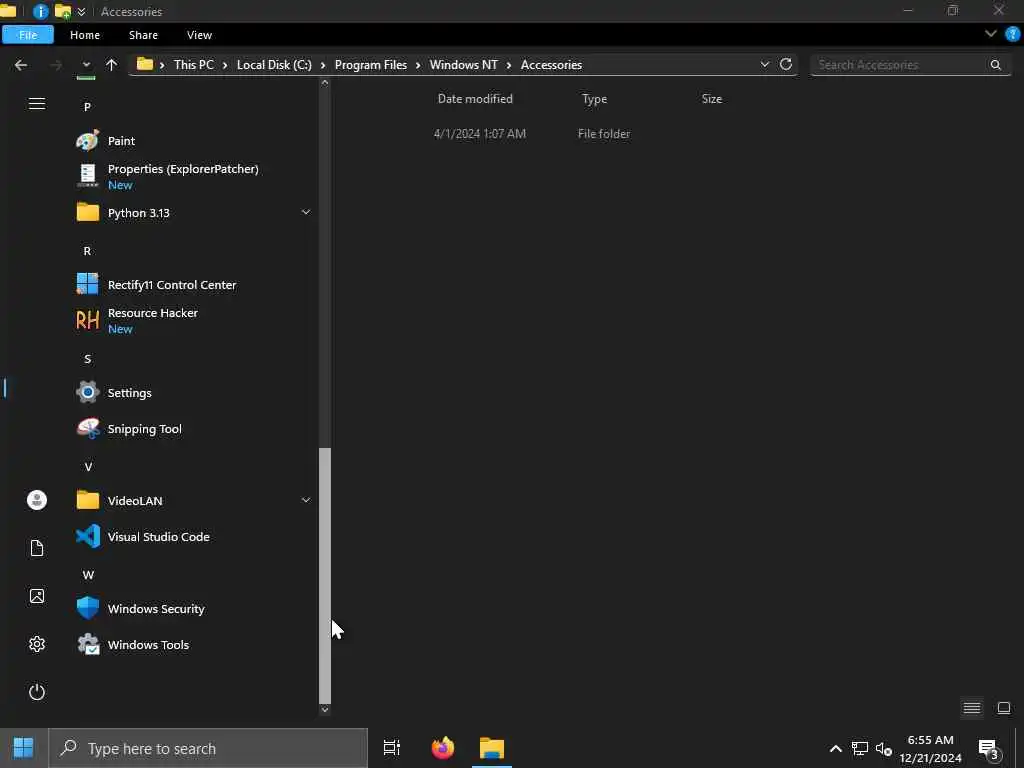This screenshot has width=1024, height=768.
Task: Click the VideoLAN folder icon
Action: point(88,500)
